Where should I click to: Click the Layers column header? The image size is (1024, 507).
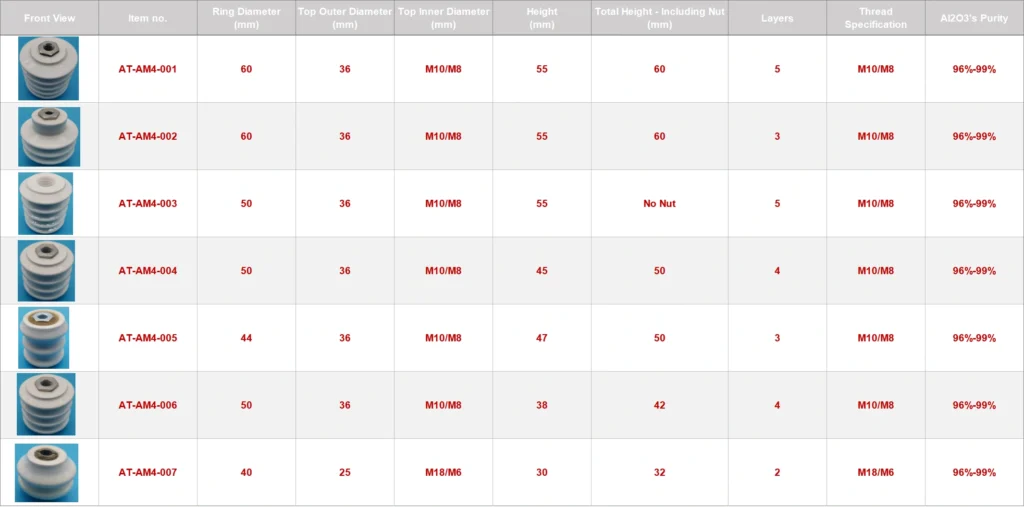[x=777, y=18]
